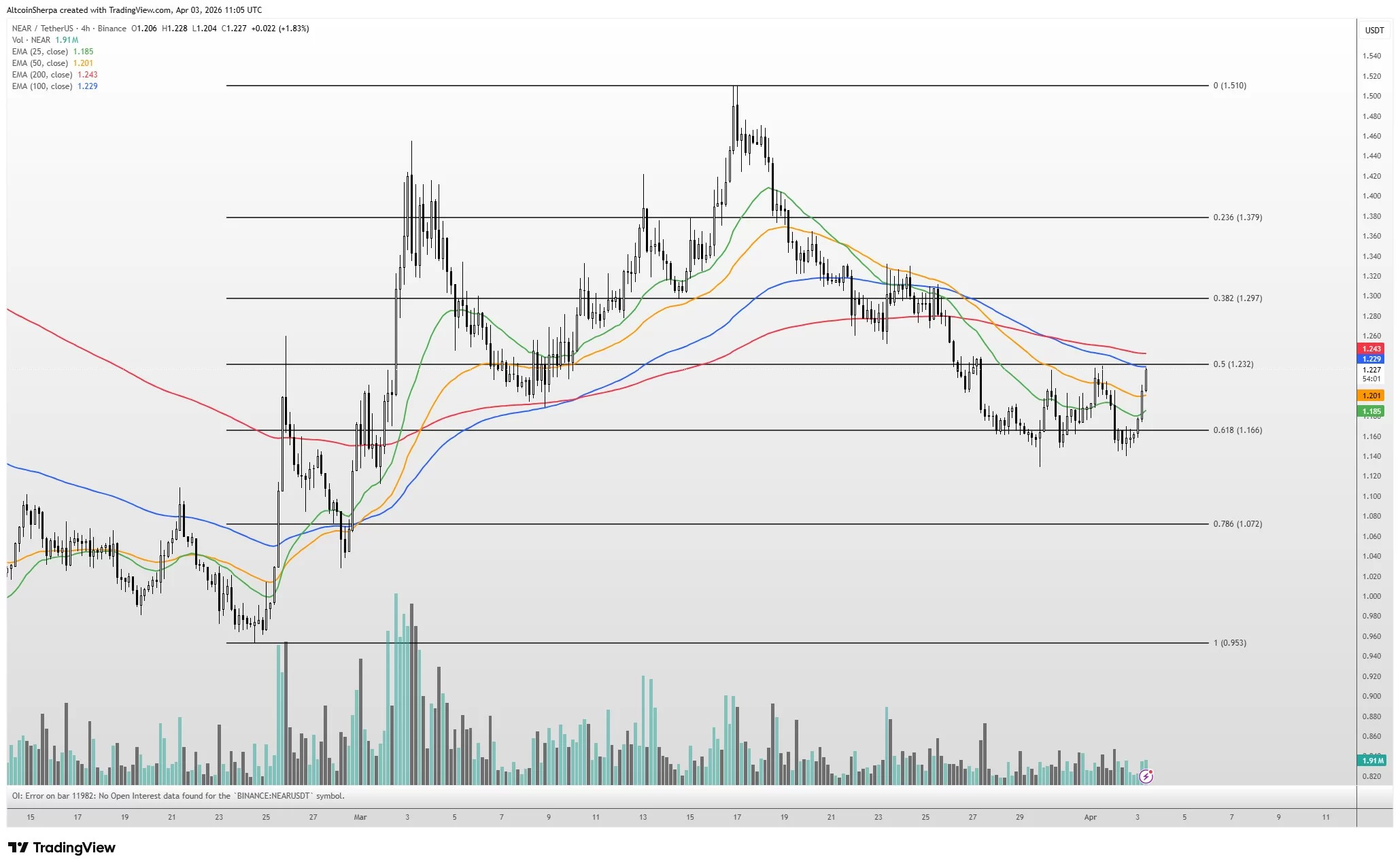1400x868 pixels.
Task: Open the USDT currency selector
Action: click(1374, 31)
